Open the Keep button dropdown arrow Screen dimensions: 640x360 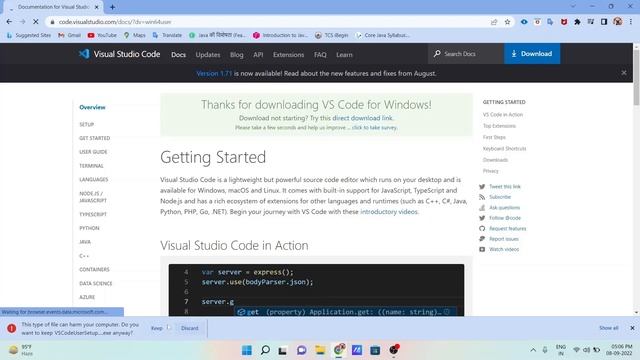point(169,328)
